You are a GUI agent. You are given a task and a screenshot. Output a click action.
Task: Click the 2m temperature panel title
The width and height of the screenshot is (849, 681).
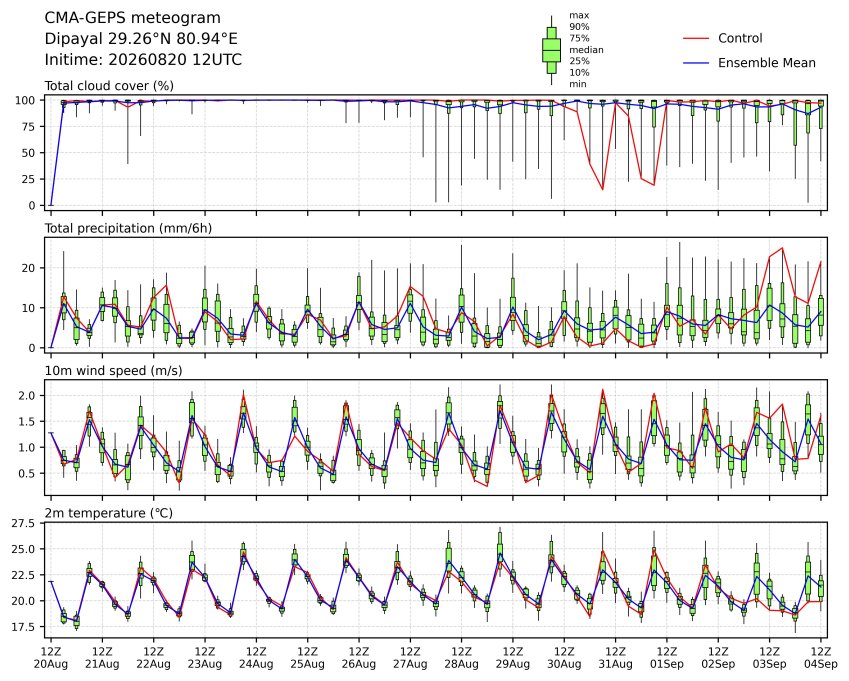[x=108, y=513]
